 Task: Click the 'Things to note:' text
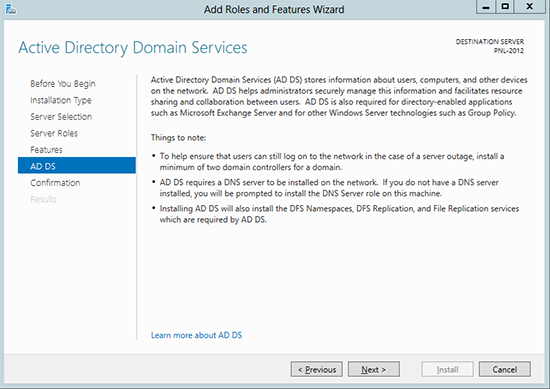[x=178, y=138]
